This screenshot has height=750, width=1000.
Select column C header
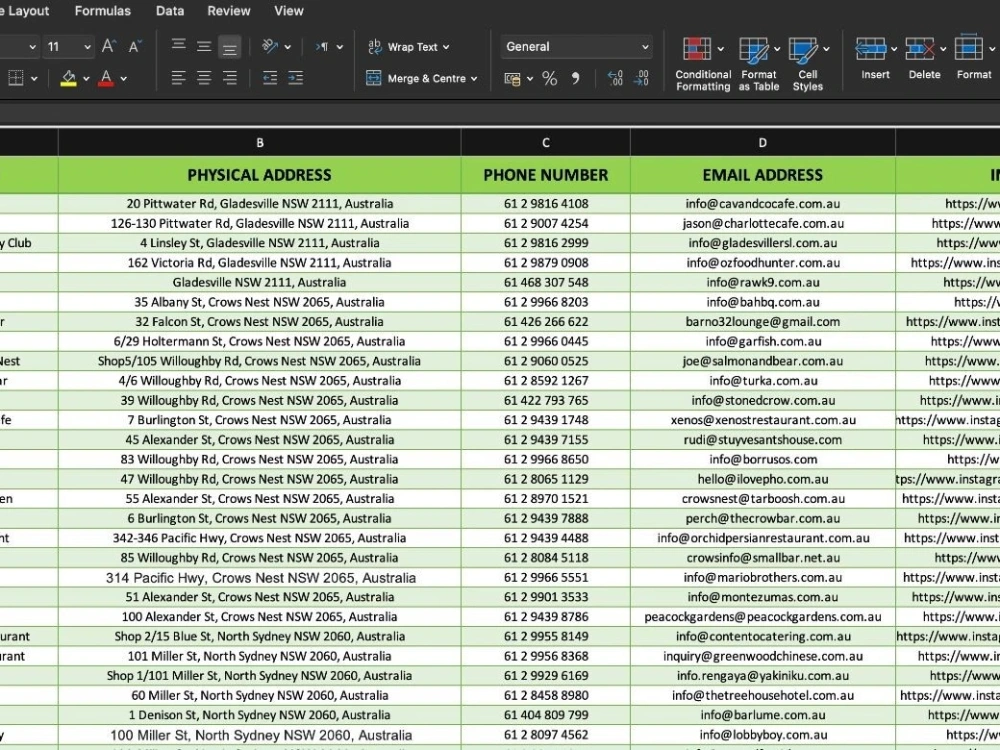coord(546,143)
